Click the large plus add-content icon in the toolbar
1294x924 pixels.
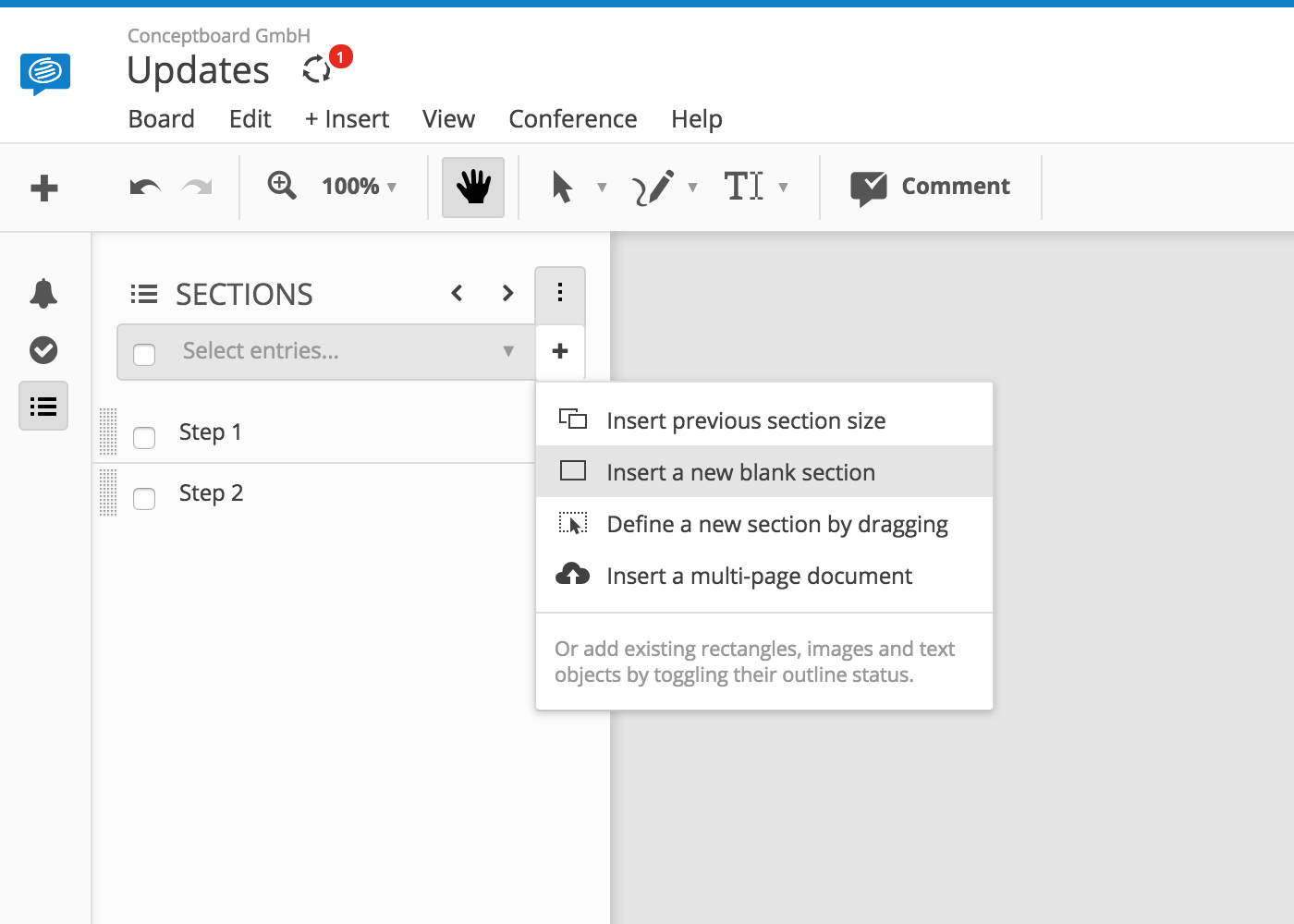[44, 188]
